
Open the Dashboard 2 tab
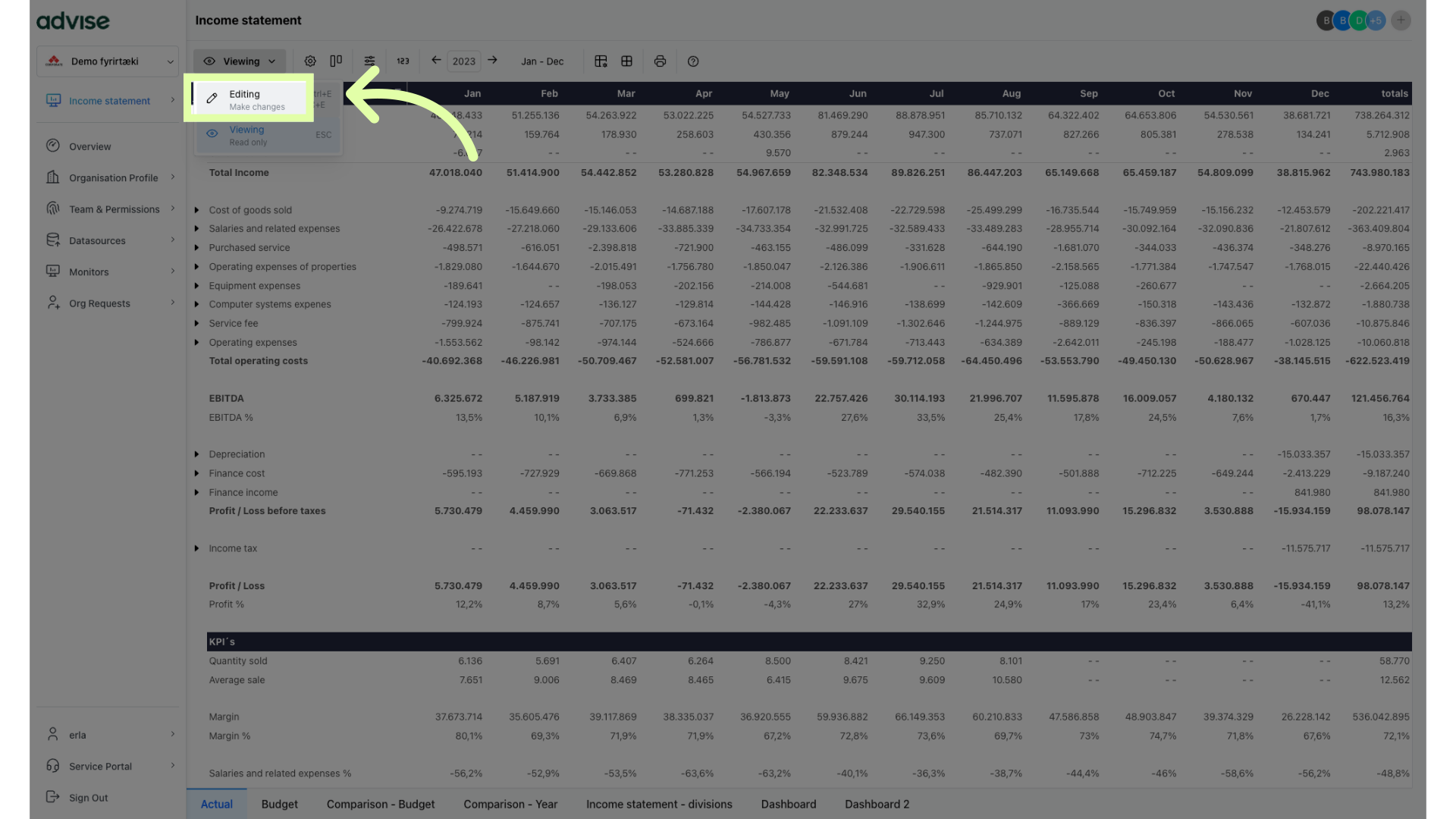[877, 804]
